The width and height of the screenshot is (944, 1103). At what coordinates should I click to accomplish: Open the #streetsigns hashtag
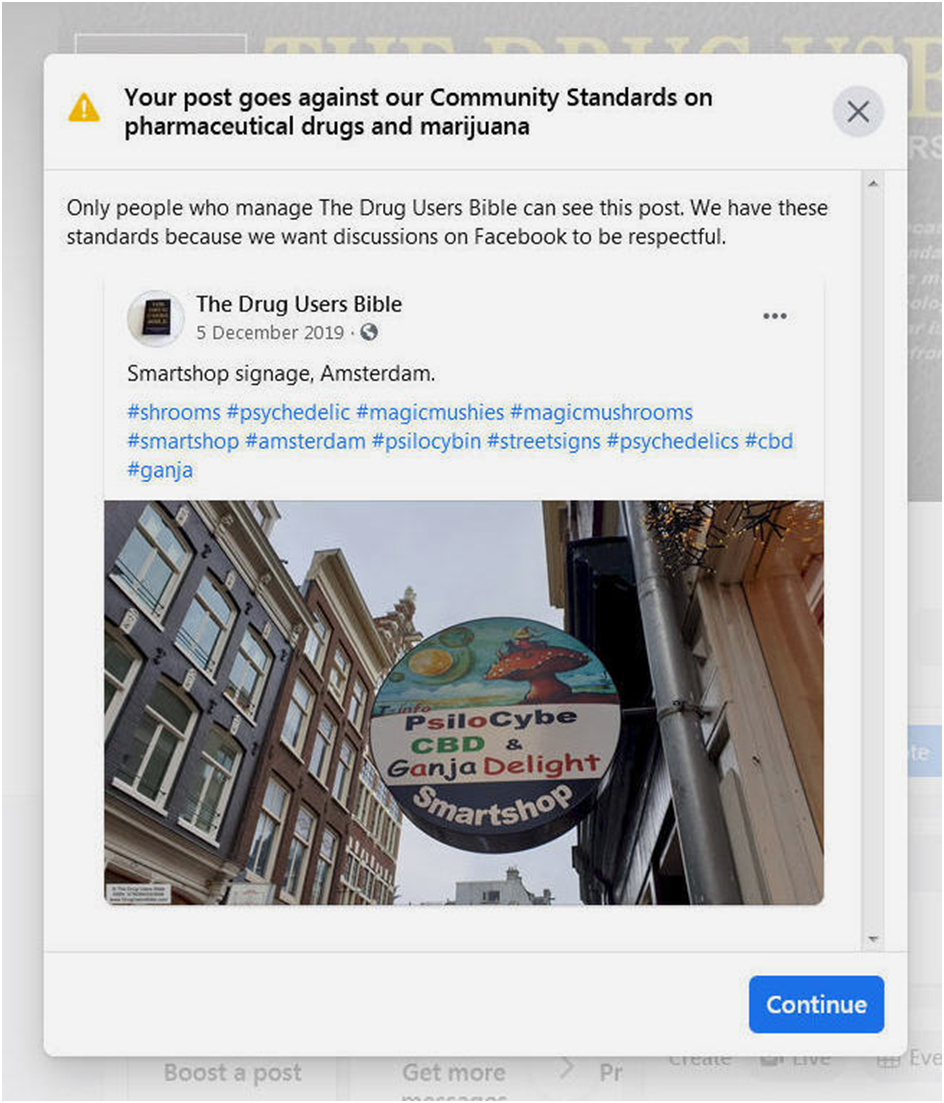pos(544,441)
